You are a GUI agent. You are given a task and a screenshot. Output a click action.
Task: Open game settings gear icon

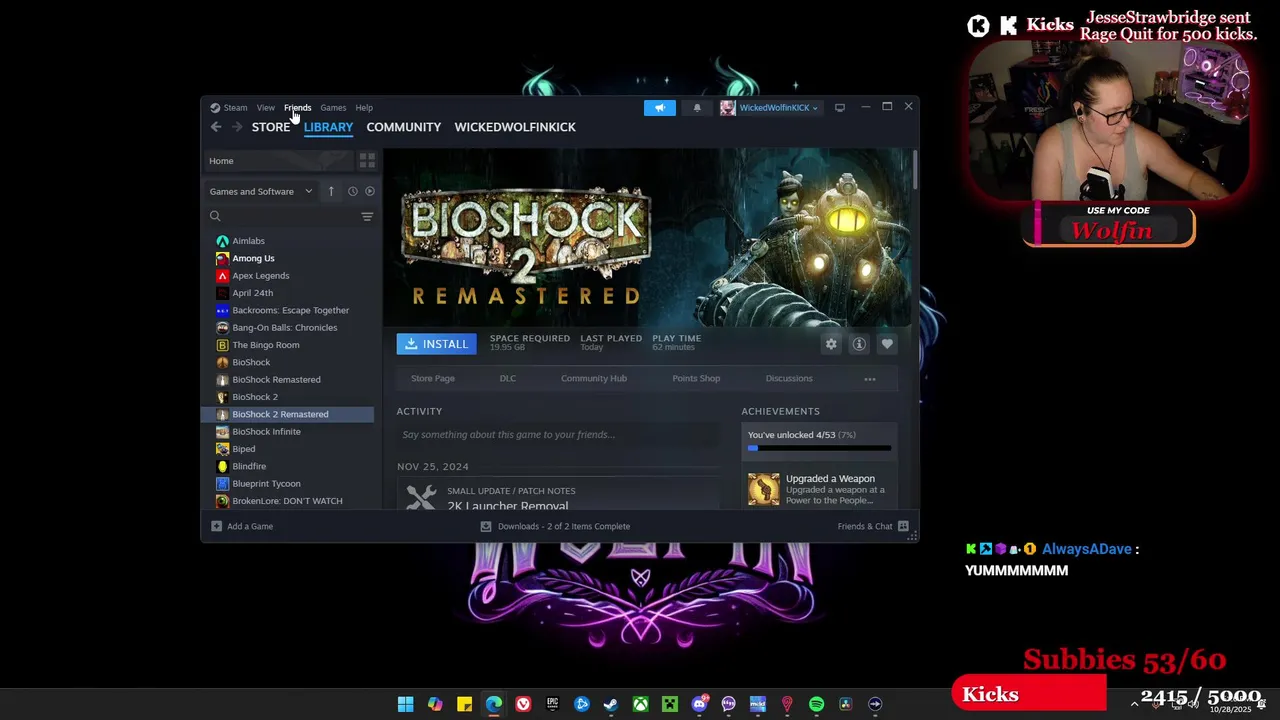(x=831, y=344)
